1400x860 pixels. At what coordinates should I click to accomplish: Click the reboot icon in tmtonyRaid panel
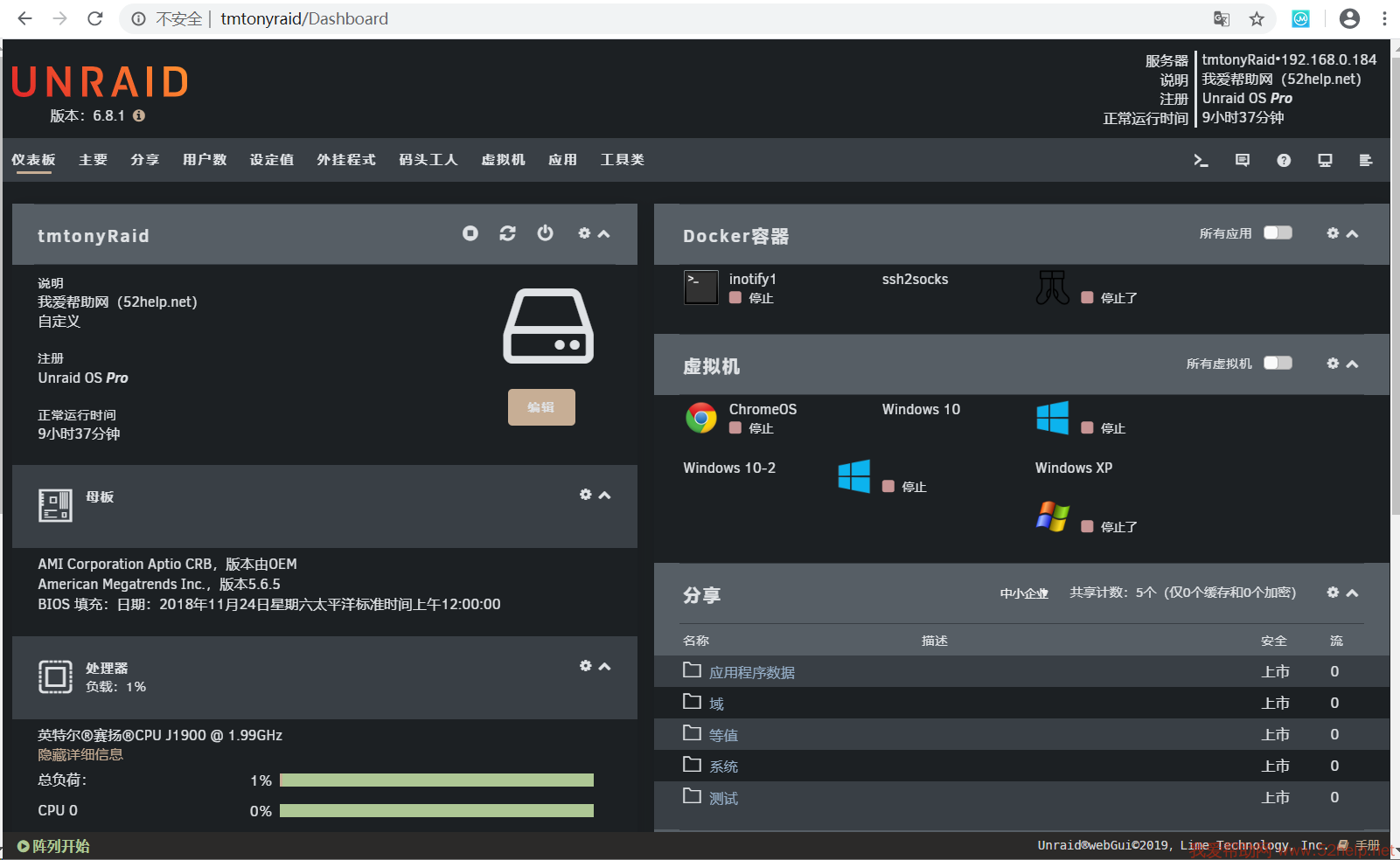[507, 233]
